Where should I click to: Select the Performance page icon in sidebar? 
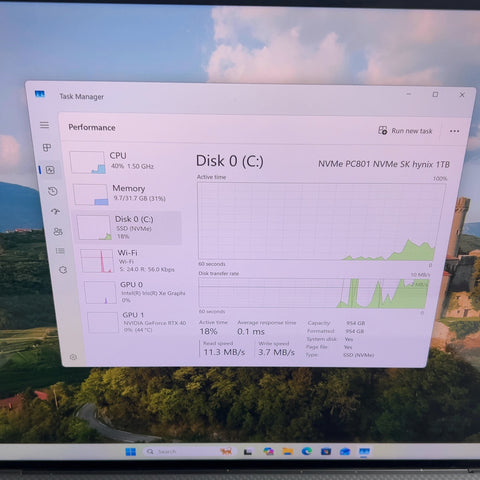click(x=50, y=170)
